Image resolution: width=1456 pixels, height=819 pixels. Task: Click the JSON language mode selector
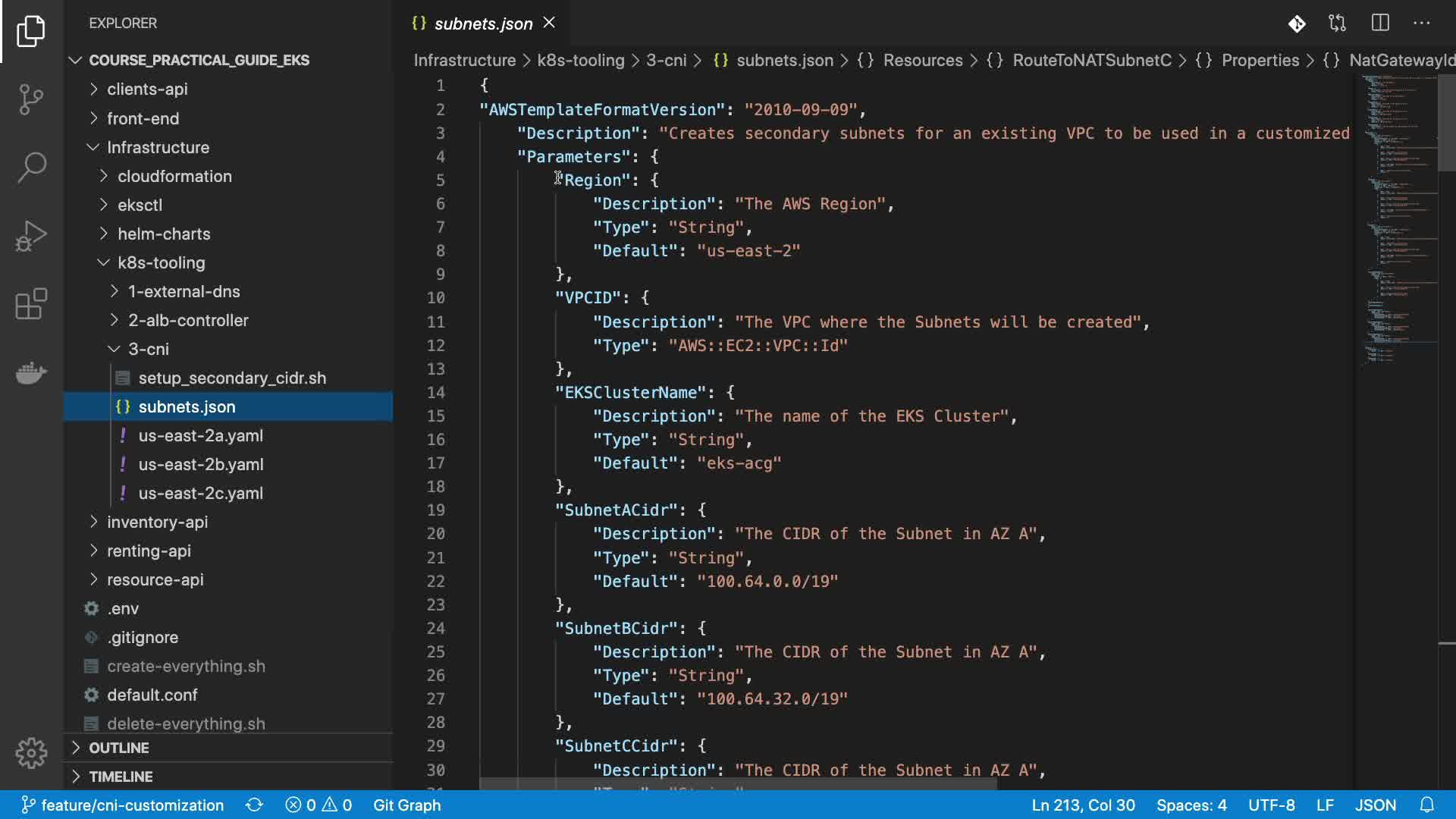click(1375, 805)
